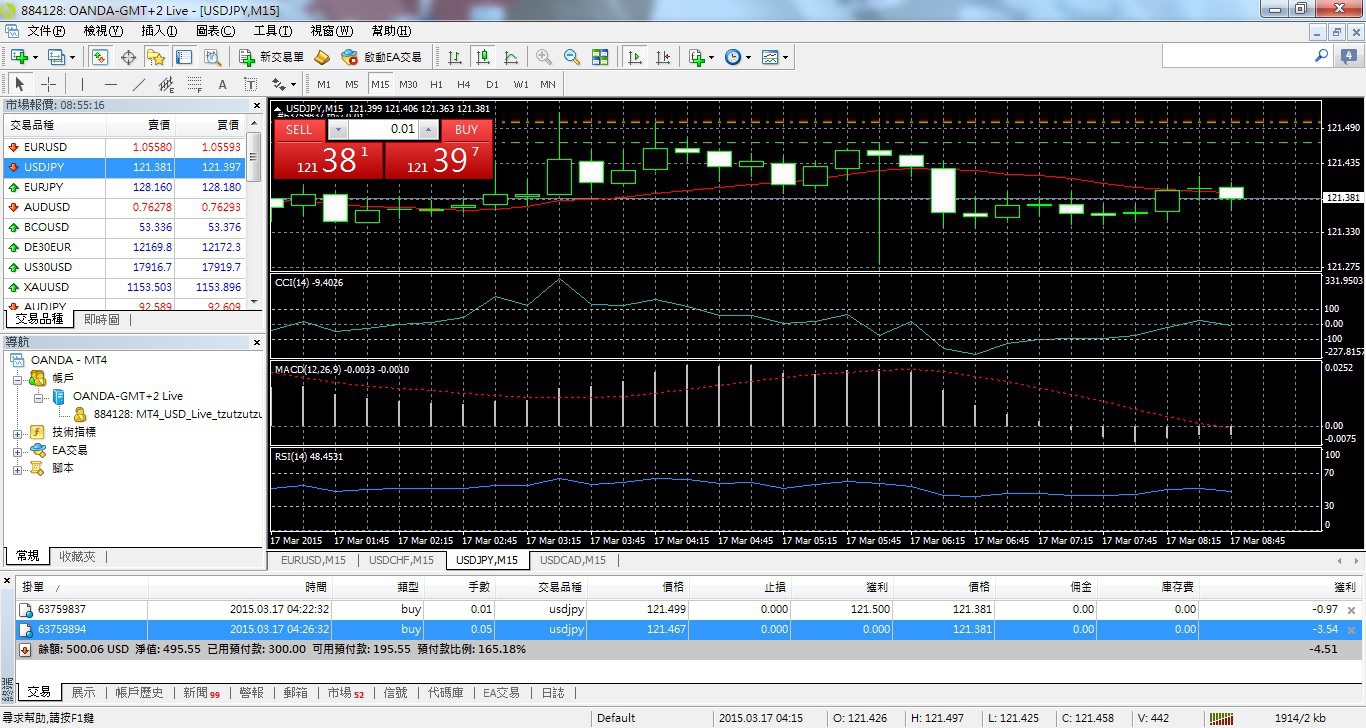The image size is (1366, 728).
Task: Click the tile windows icon
Action: click(x=600, y=58)
